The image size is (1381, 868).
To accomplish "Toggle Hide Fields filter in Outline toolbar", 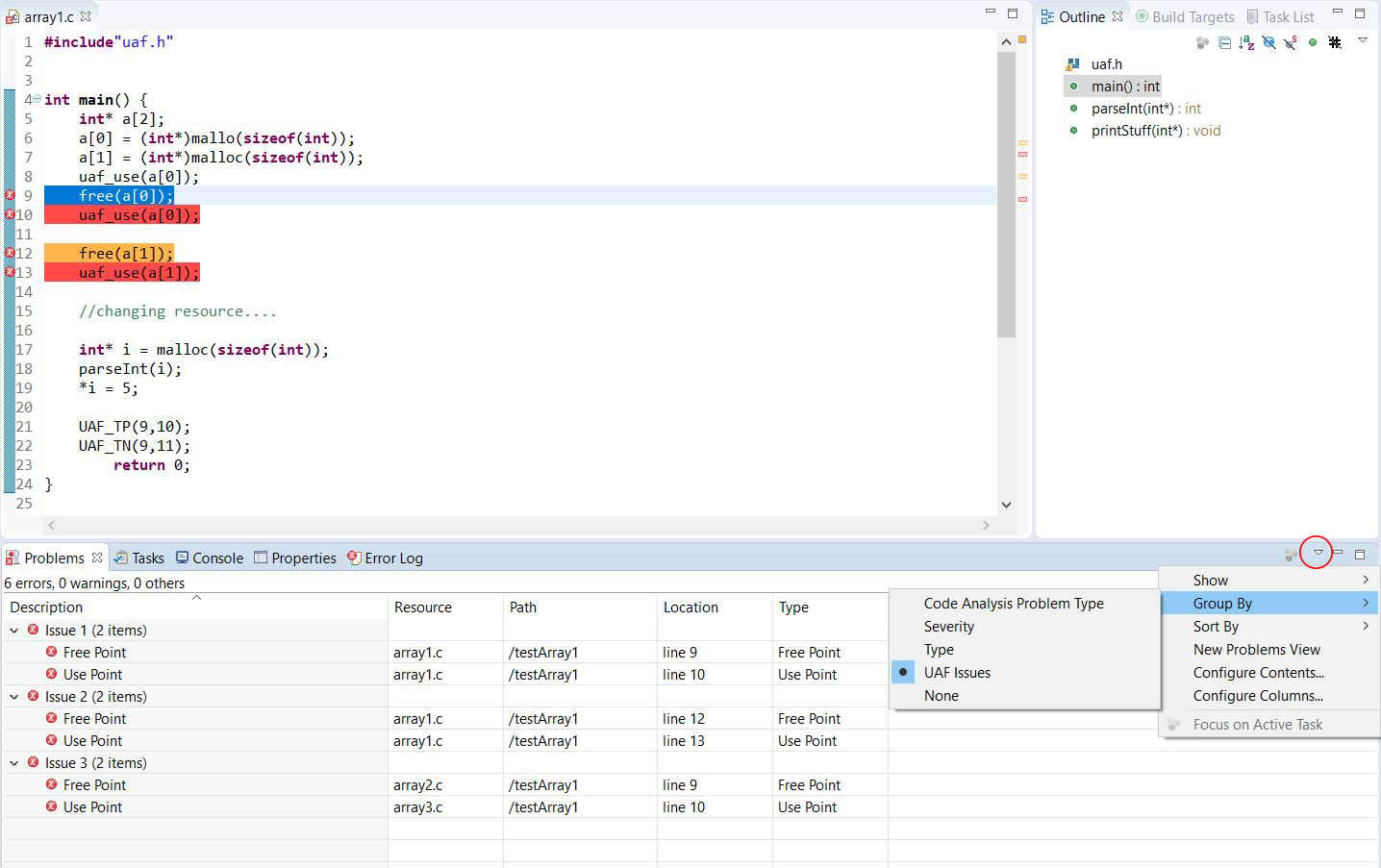I will [x=1268, y=42].
